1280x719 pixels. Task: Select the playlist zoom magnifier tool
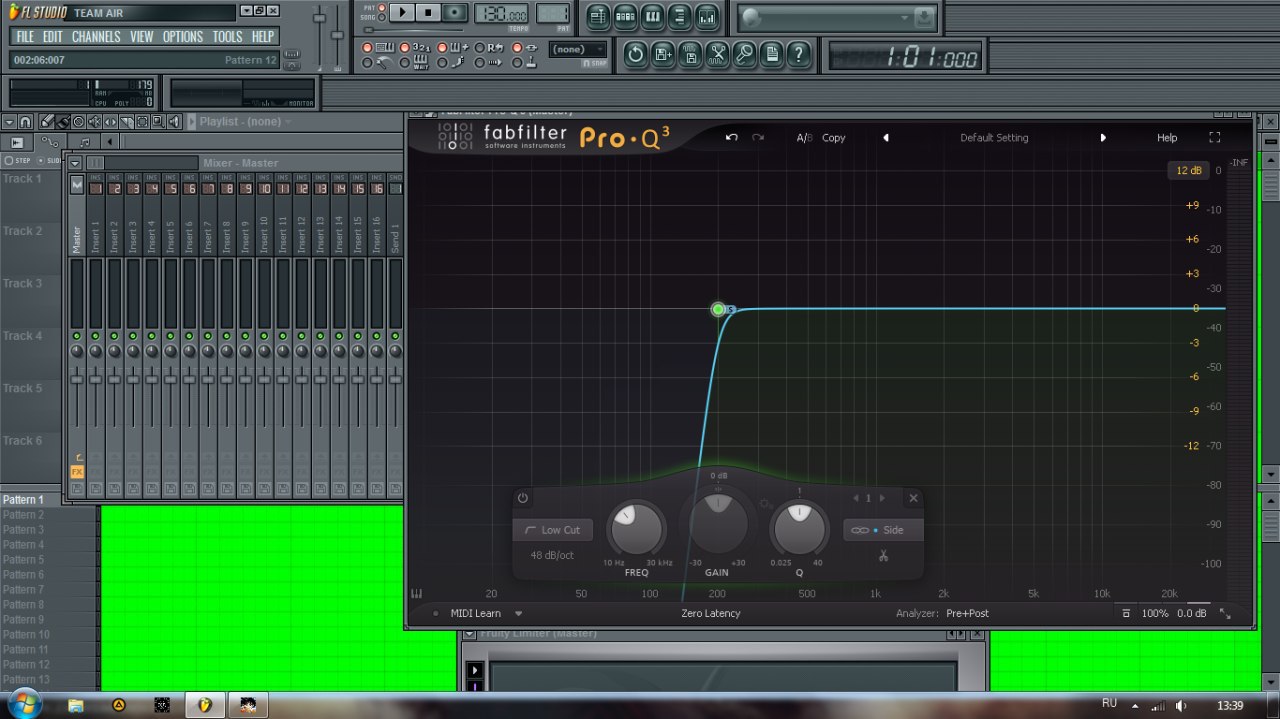pos(157,122)
